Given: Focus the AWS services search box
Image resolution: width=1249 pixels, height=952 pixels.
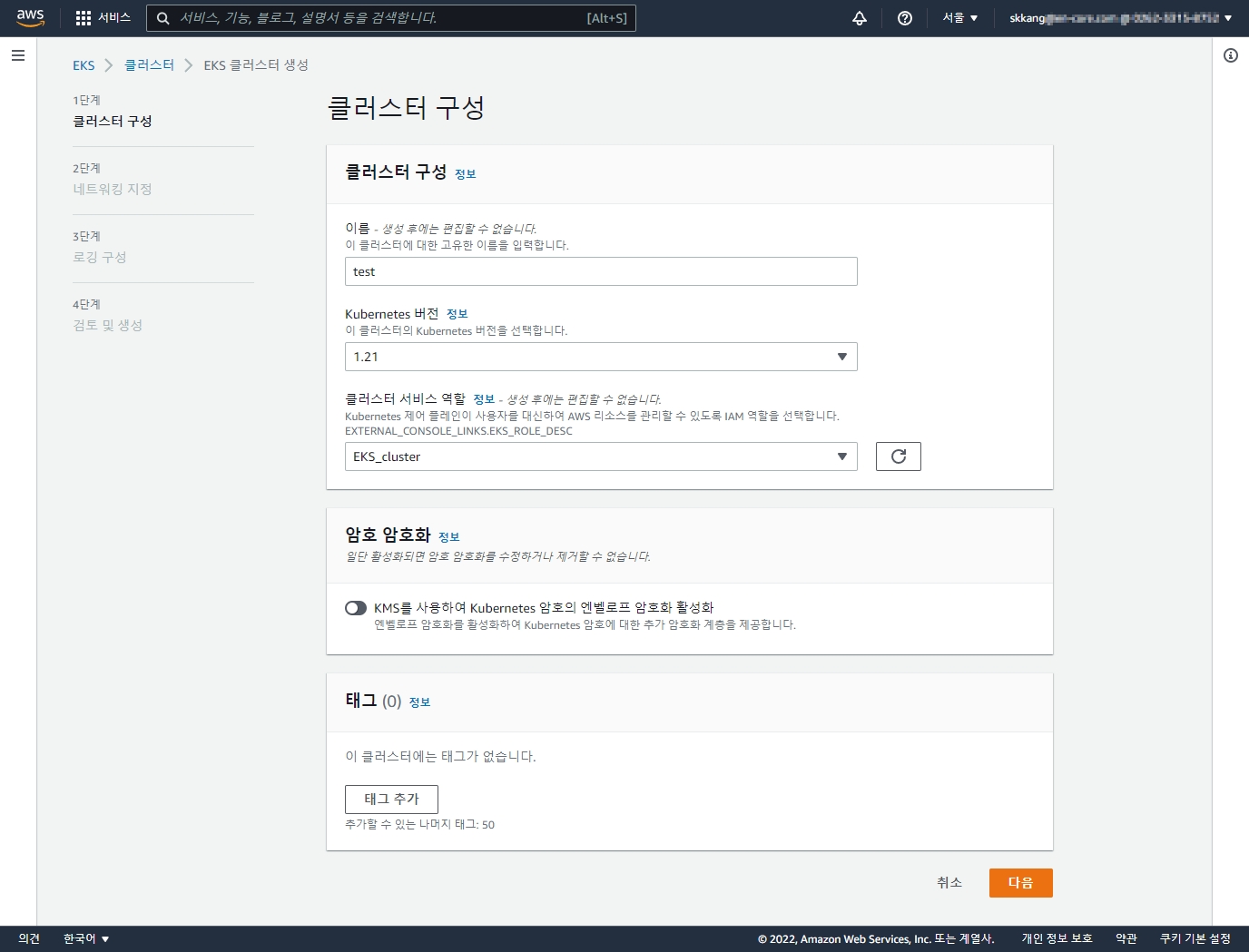Looking at the screenshot, I should pos(391,18).
